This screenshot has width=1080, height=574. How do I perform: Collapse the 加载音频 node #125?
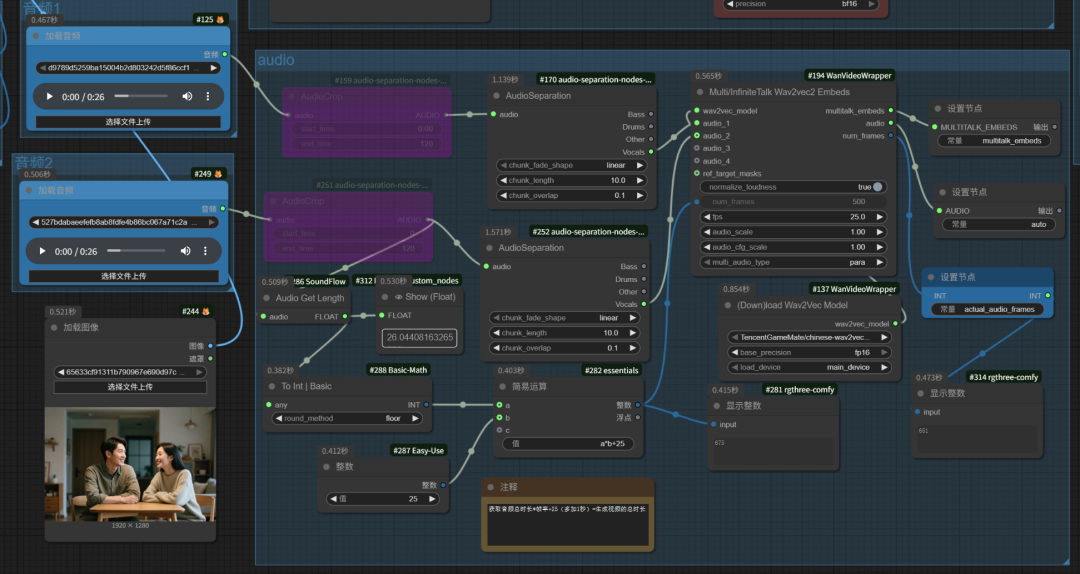tap(36, 36)
